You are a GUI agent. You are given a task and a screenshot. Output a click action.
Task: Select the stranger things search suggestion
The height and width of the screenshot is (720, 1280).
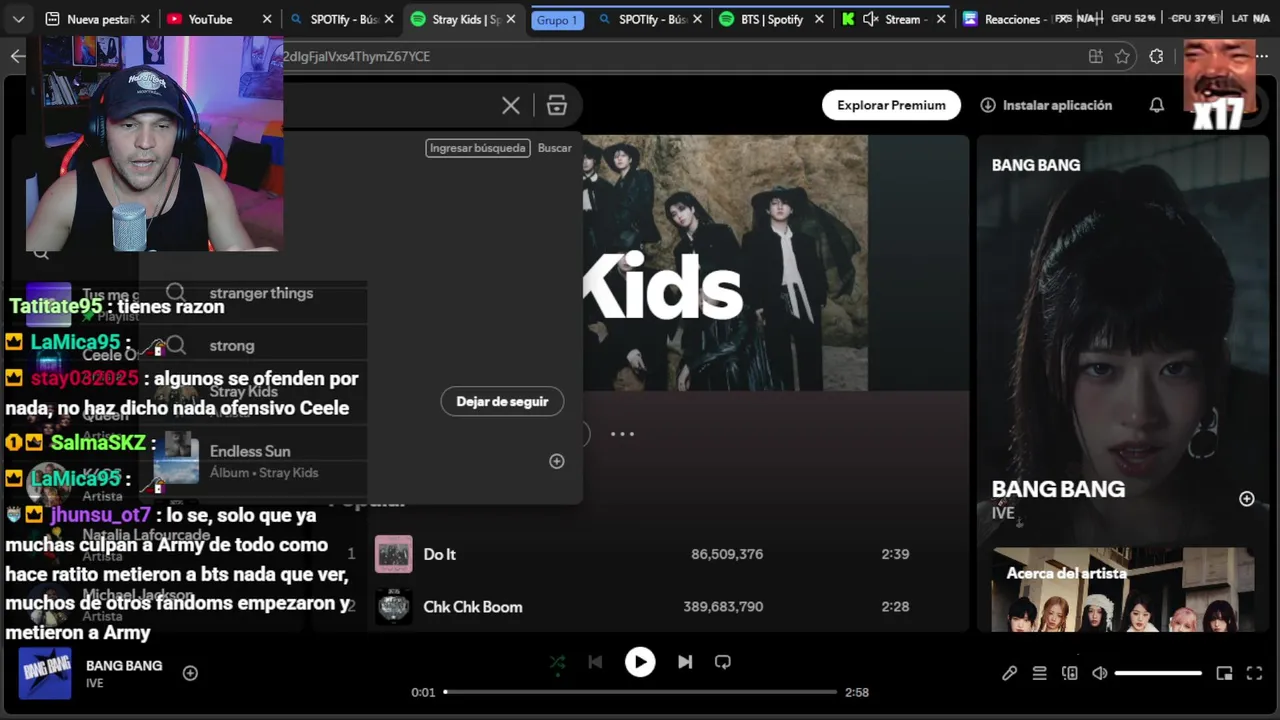tap(261, 293)
